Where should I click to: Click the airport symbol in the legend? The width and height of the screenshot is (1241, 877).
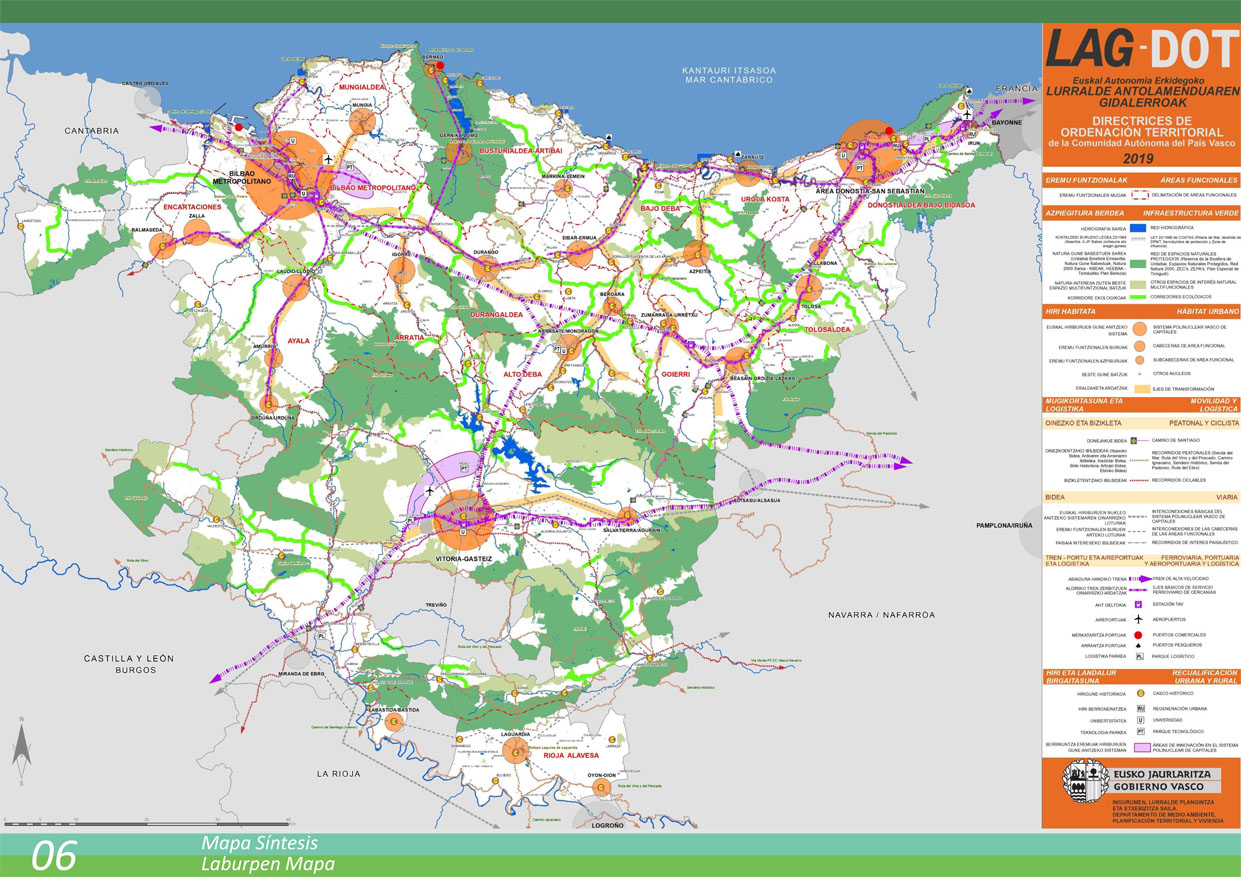click(x=1139, y=620)
